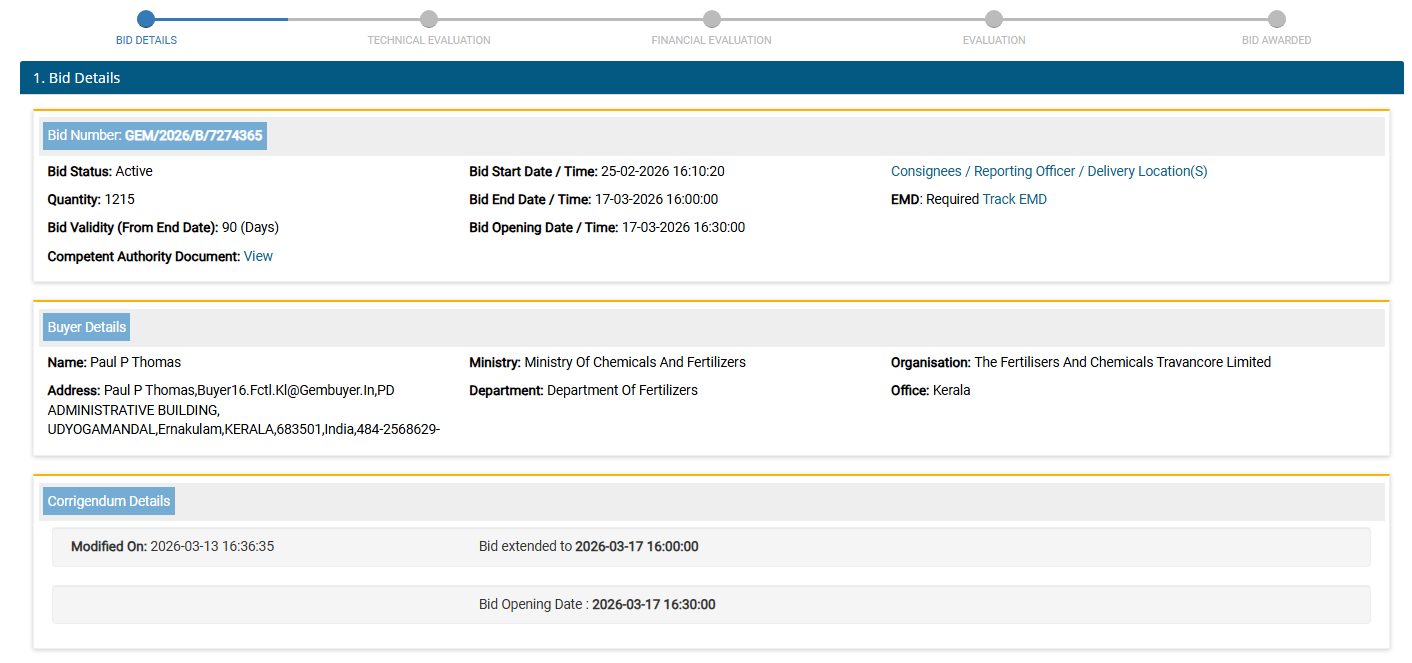This screenshot has width=1412, height=663.
Task: Click the Buyer Details section heading
Action: (x=87, y=327)
